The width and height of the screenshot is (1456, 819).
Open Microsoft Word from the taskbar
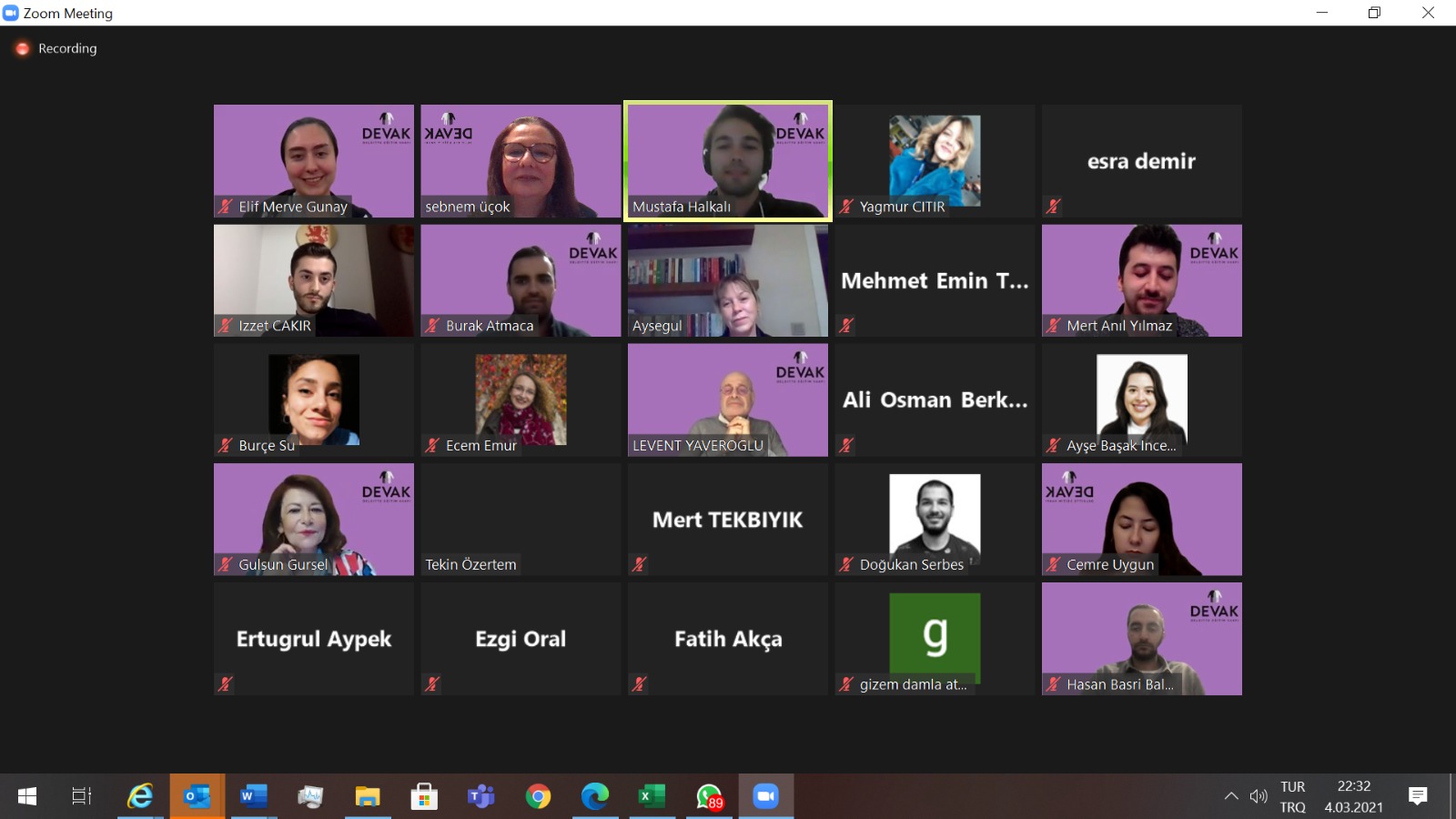[x=253, y=797]
